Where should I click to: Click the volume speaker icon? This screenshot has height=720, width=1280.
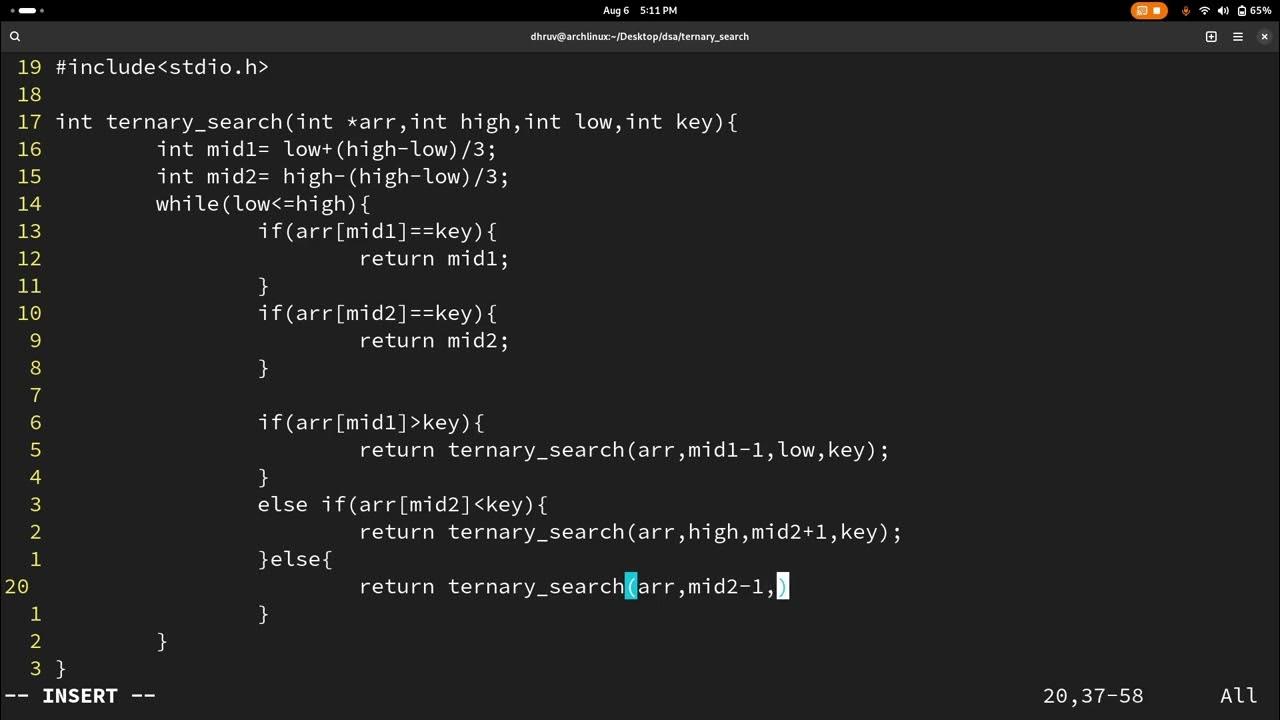[x=1223, y=10]
